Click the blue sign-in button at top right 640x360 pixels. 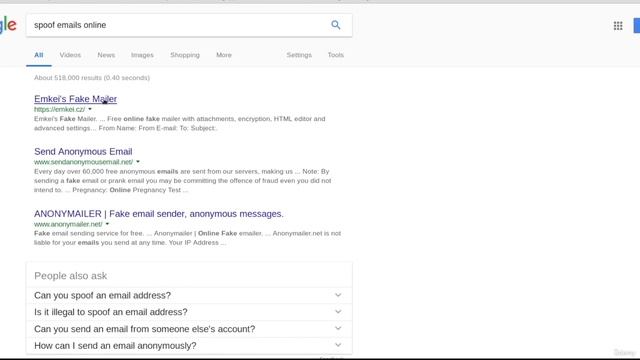(x=637, y=26)
